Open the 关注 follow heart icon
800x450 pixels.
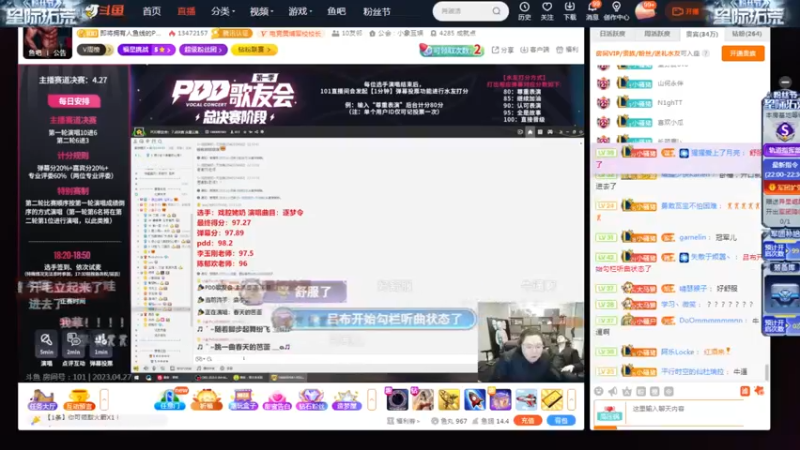[x=547, y=11]
